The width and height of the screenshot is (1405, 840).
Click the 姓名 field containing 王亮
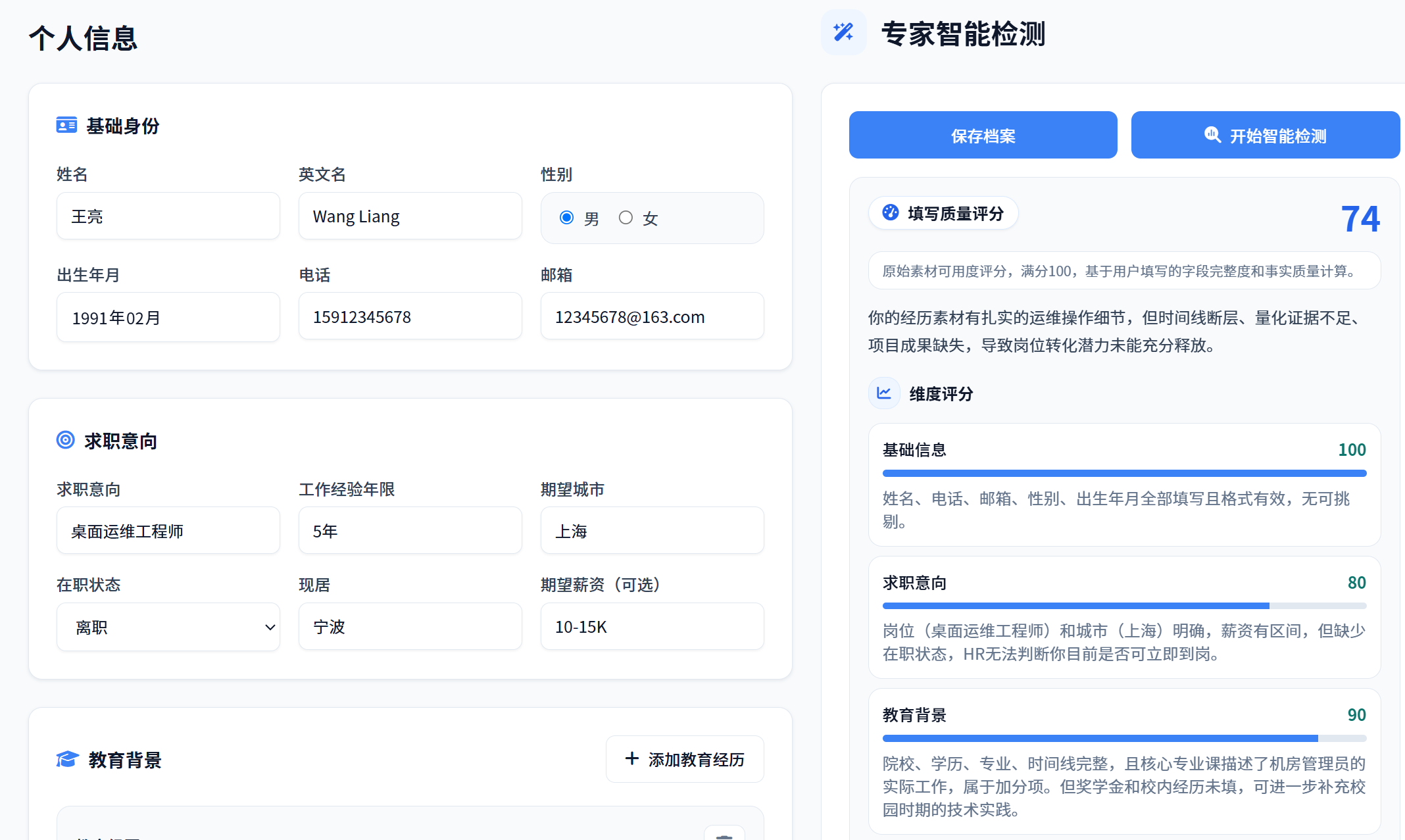click(x=168, y=216)
